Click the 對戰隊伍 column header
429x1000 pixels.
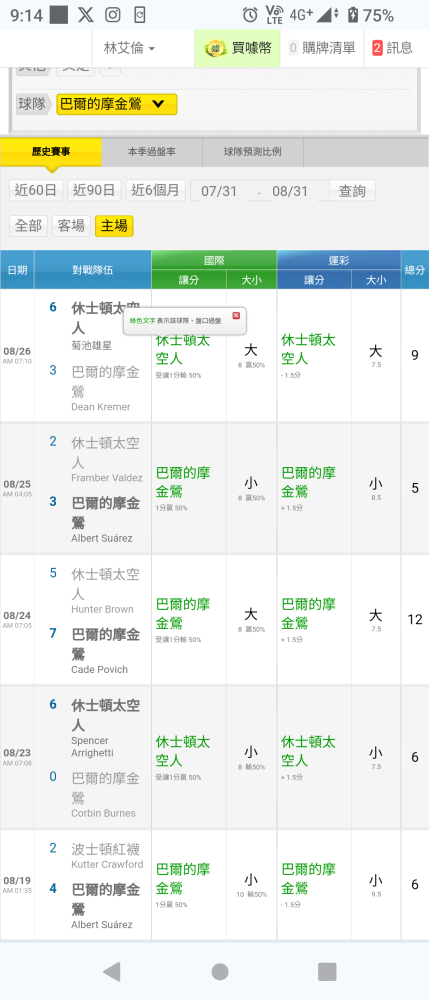tap(93, 270)
